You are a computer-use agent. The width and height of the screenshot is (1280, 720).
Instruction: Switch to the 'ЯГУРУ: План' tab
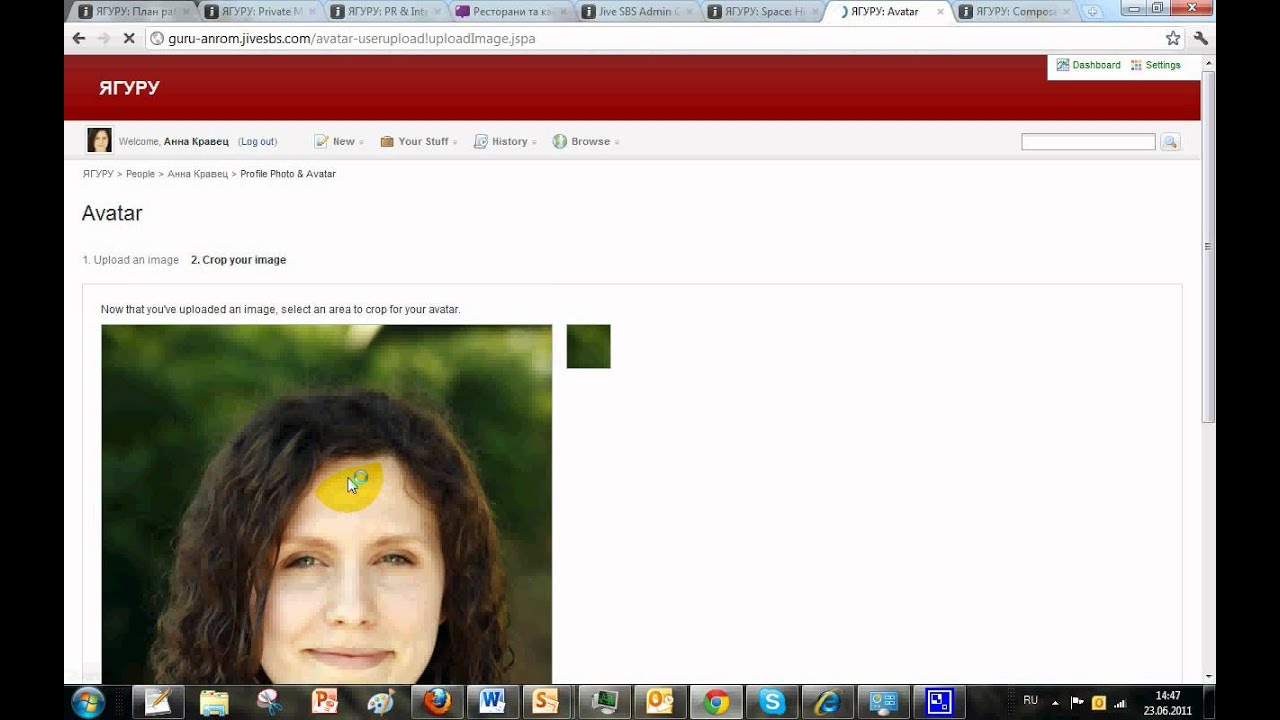pos(132,12)
